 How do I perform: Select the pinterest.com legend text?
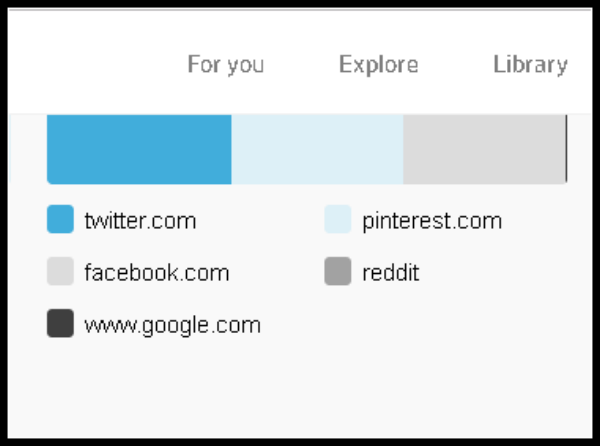click(x=432, y=220)
